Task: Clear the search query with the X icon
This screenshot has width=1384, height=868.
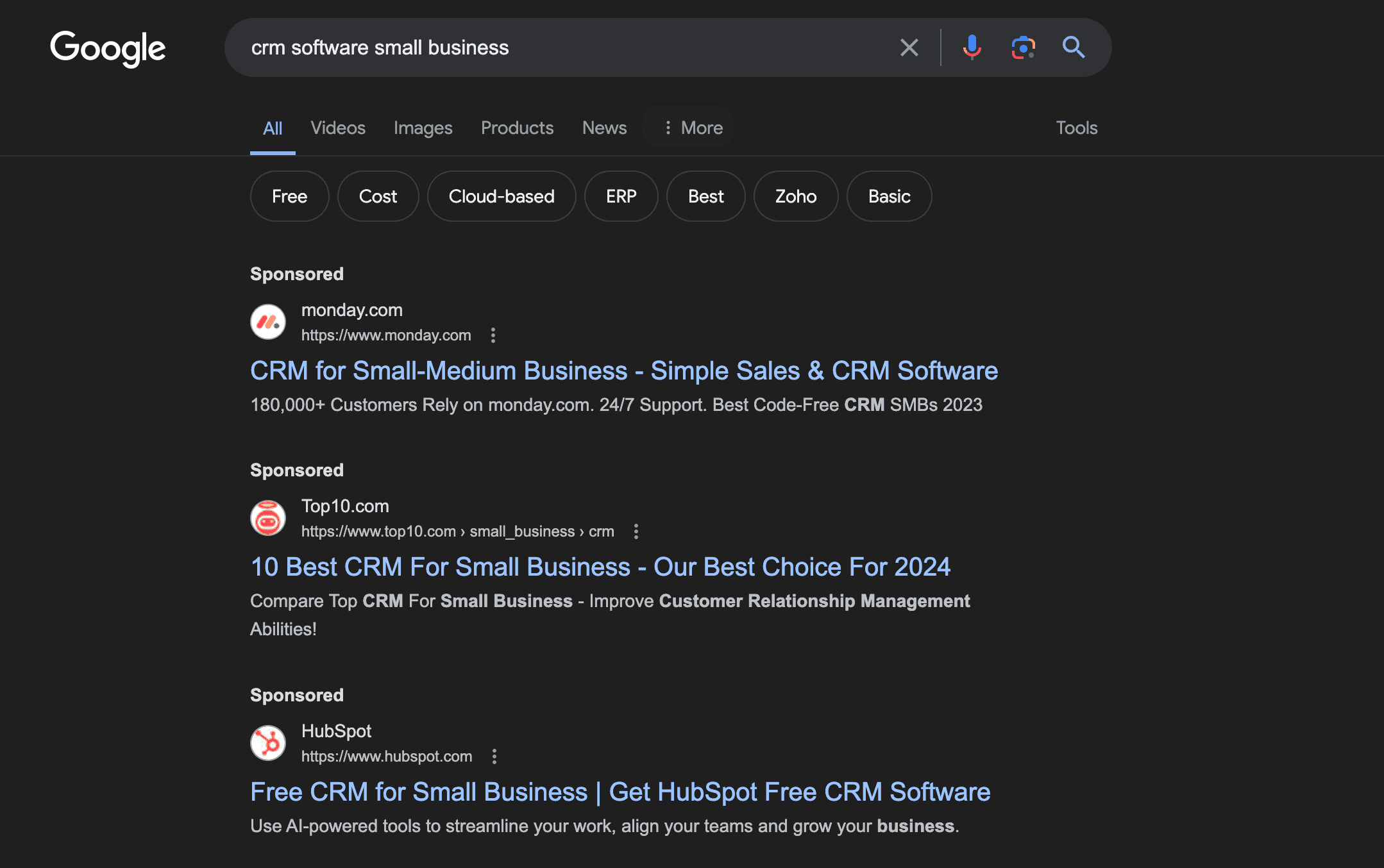Action: click(909, 47)
